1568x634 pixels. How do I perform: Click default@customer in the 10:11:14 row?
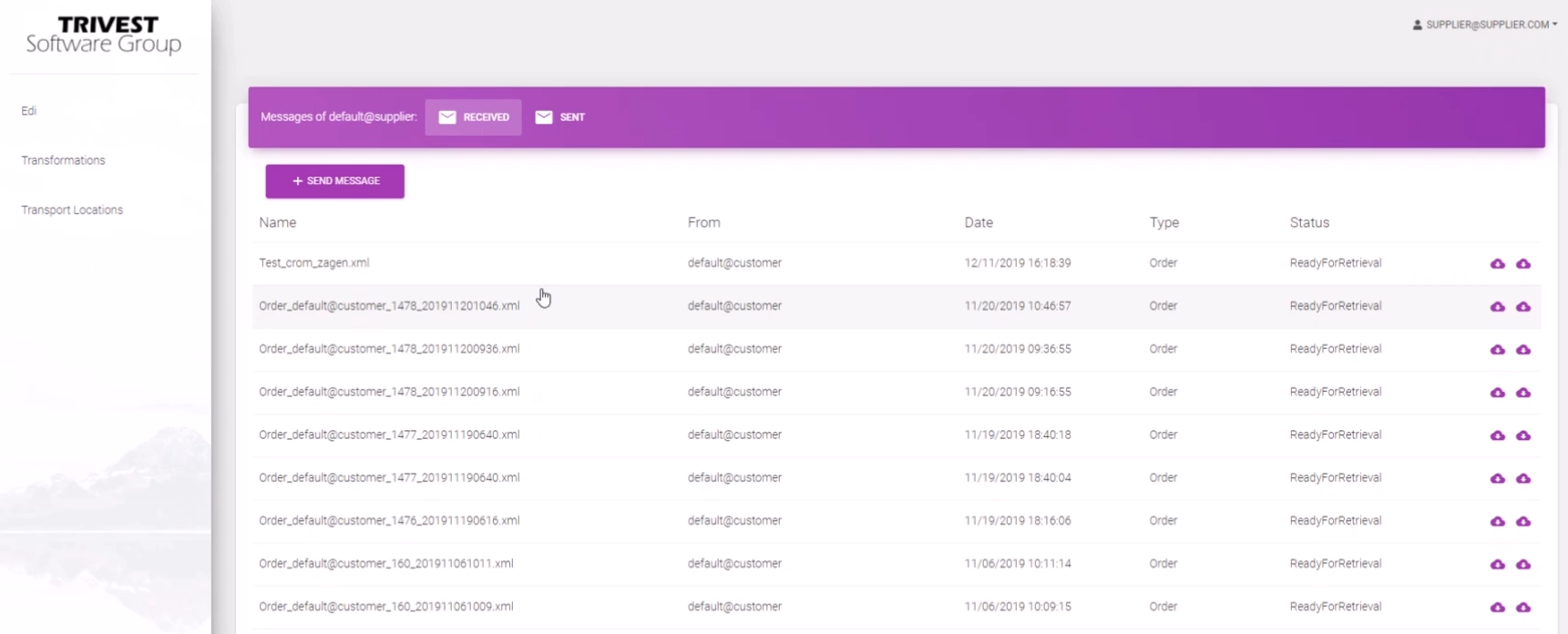pos(734,563)
